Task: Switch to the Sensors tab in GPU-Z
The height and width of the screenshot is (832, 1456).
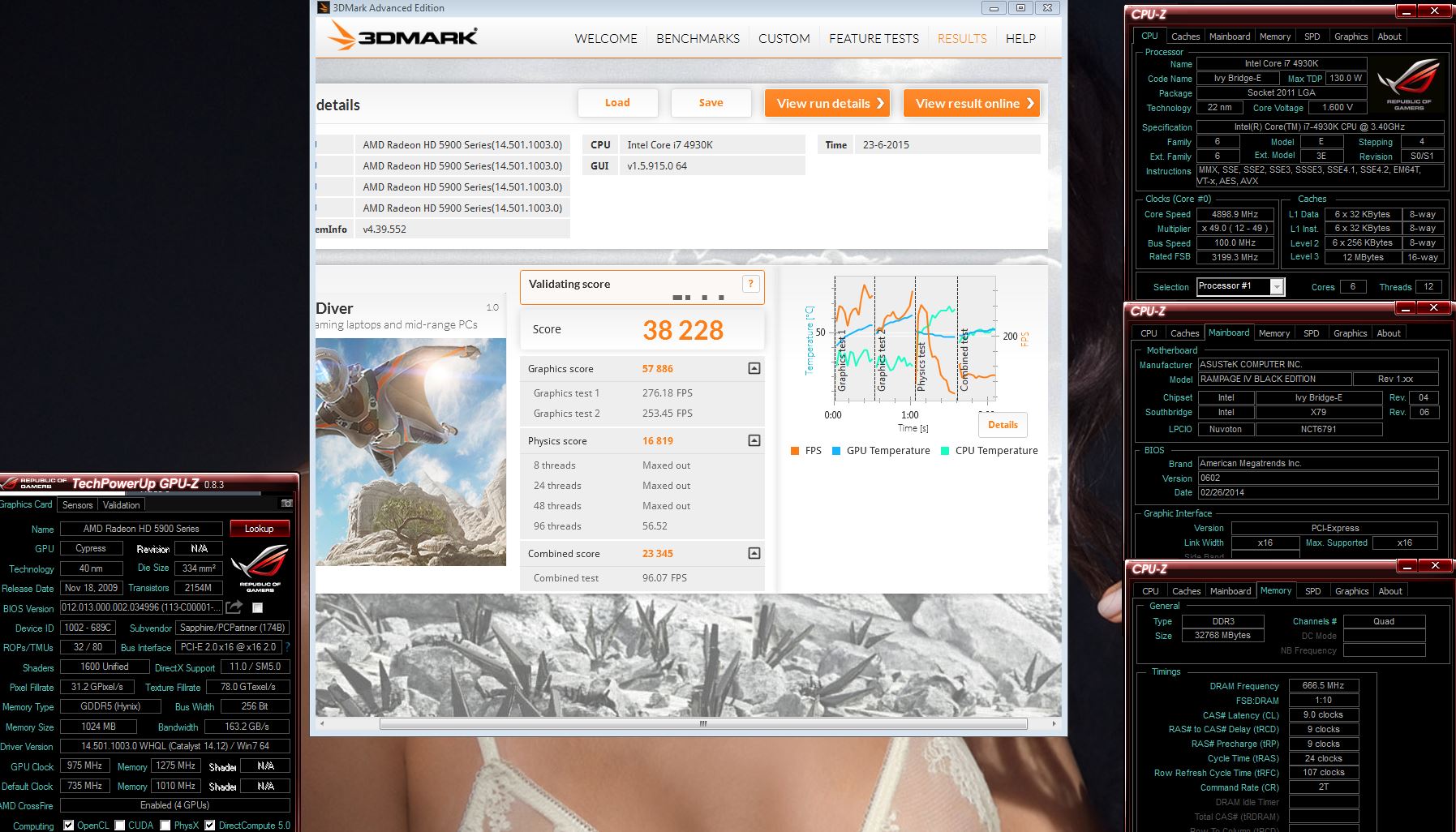Action: coord(78,504)
